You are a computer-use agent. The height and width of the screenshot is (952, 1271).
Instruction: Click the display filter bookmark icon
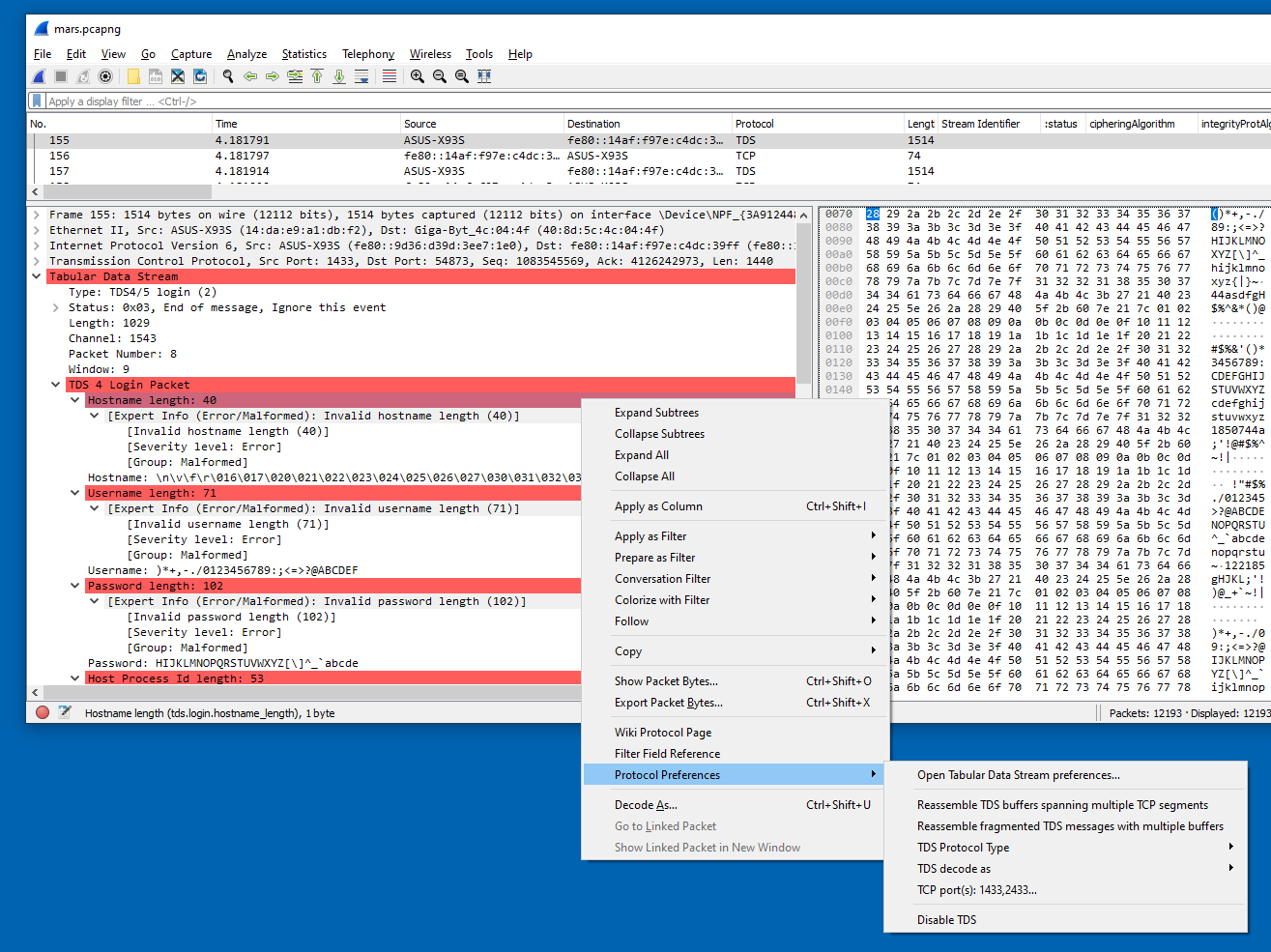pyautogui.click(x=37, y=101)
